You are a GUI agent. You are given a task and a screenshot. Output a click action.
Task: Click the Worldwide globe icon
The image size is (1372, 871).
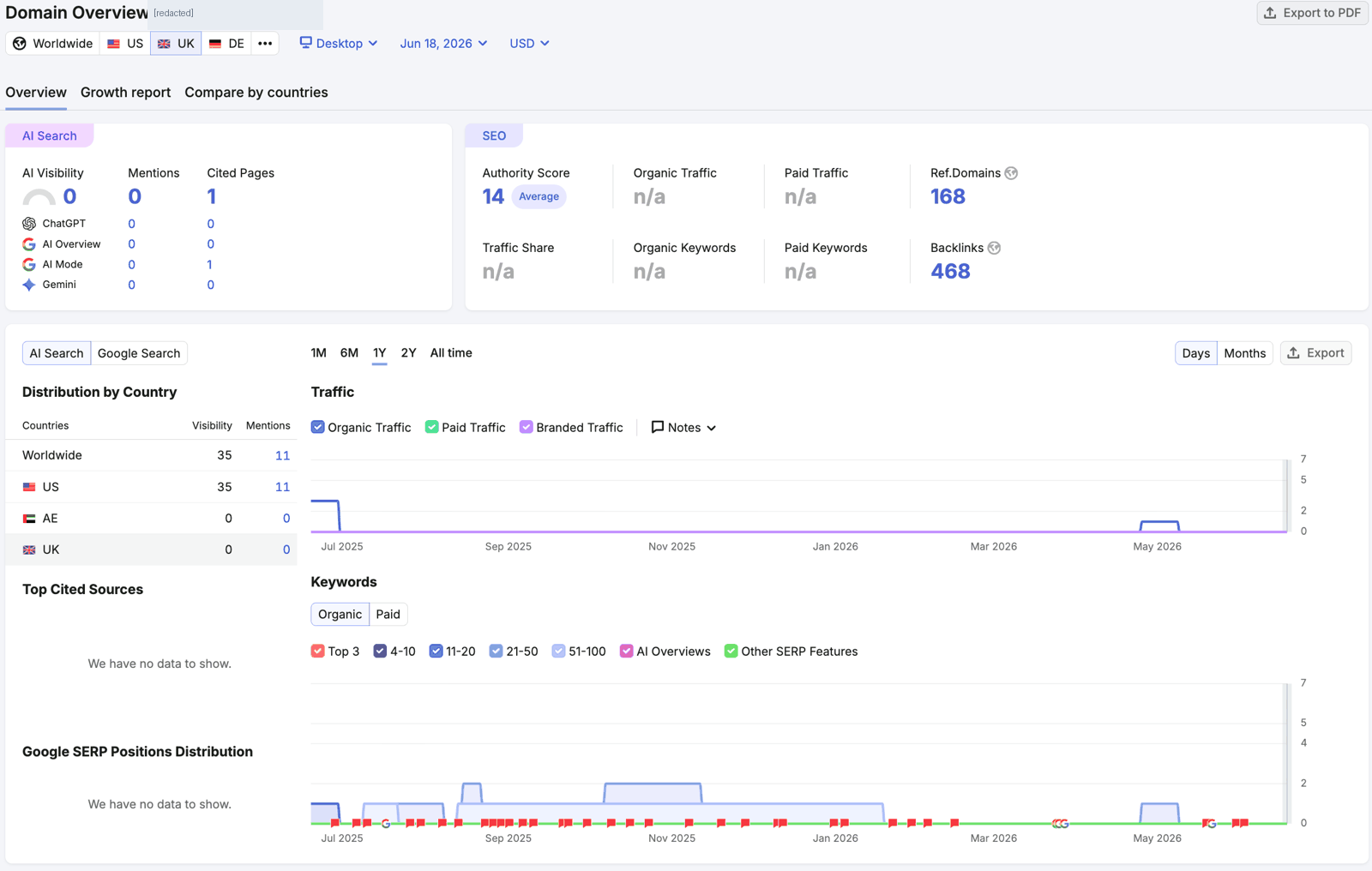pos(20,44)
